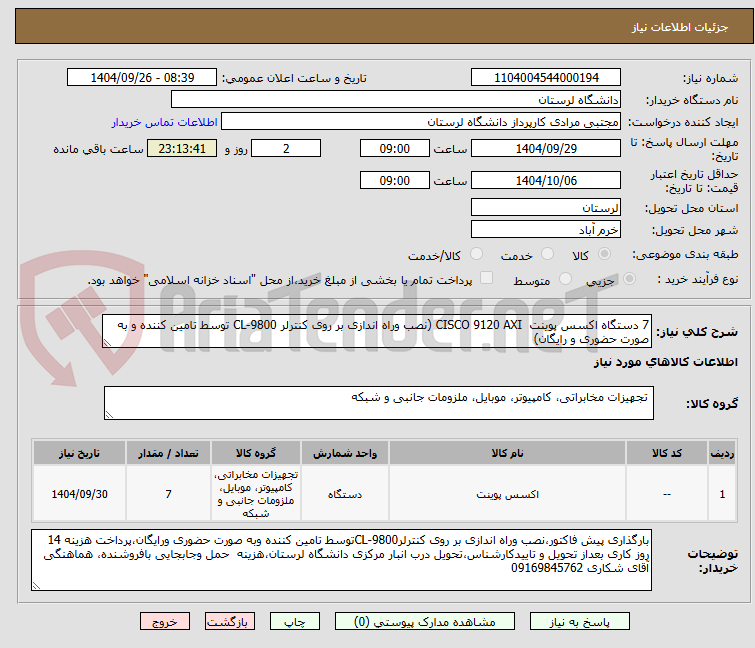Click the کد کالا column header
Screen dimensions: 755x648
tap(667, 453)
